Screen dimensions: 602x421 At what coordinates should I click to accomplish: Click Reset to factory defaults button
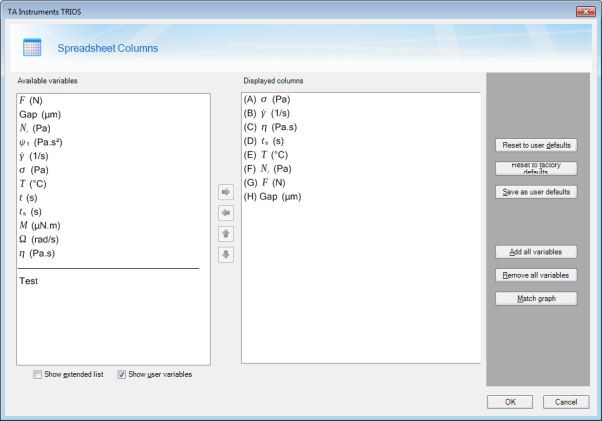(536, 168)
